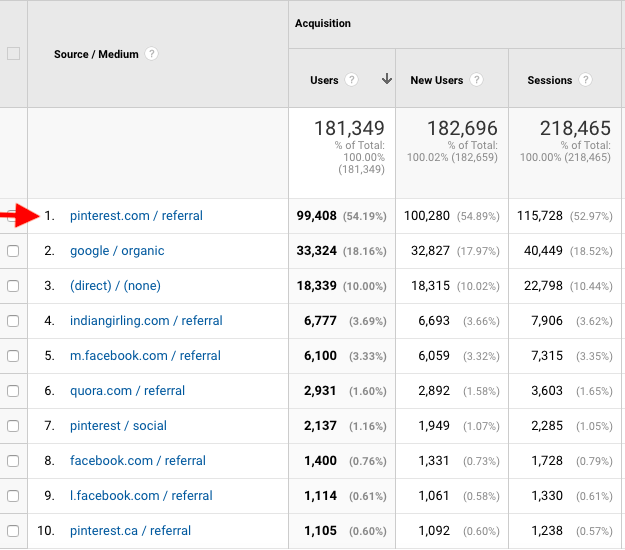Click New Users value 6,693
625x550 pixels.
click(x=434, y=321)
